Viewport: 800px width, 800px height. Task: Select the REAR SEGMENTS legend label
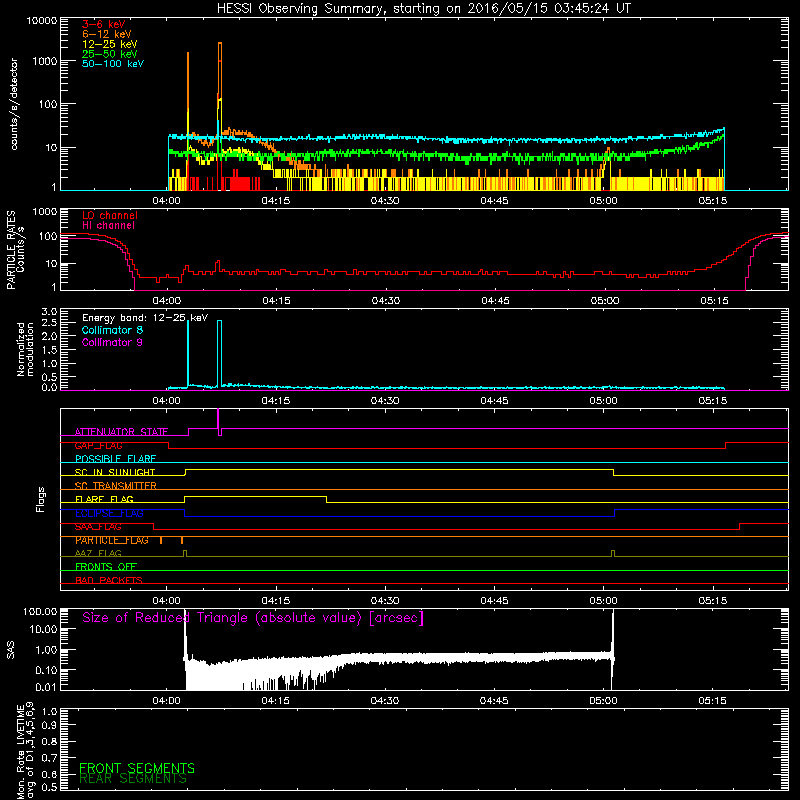click(133, 779)
